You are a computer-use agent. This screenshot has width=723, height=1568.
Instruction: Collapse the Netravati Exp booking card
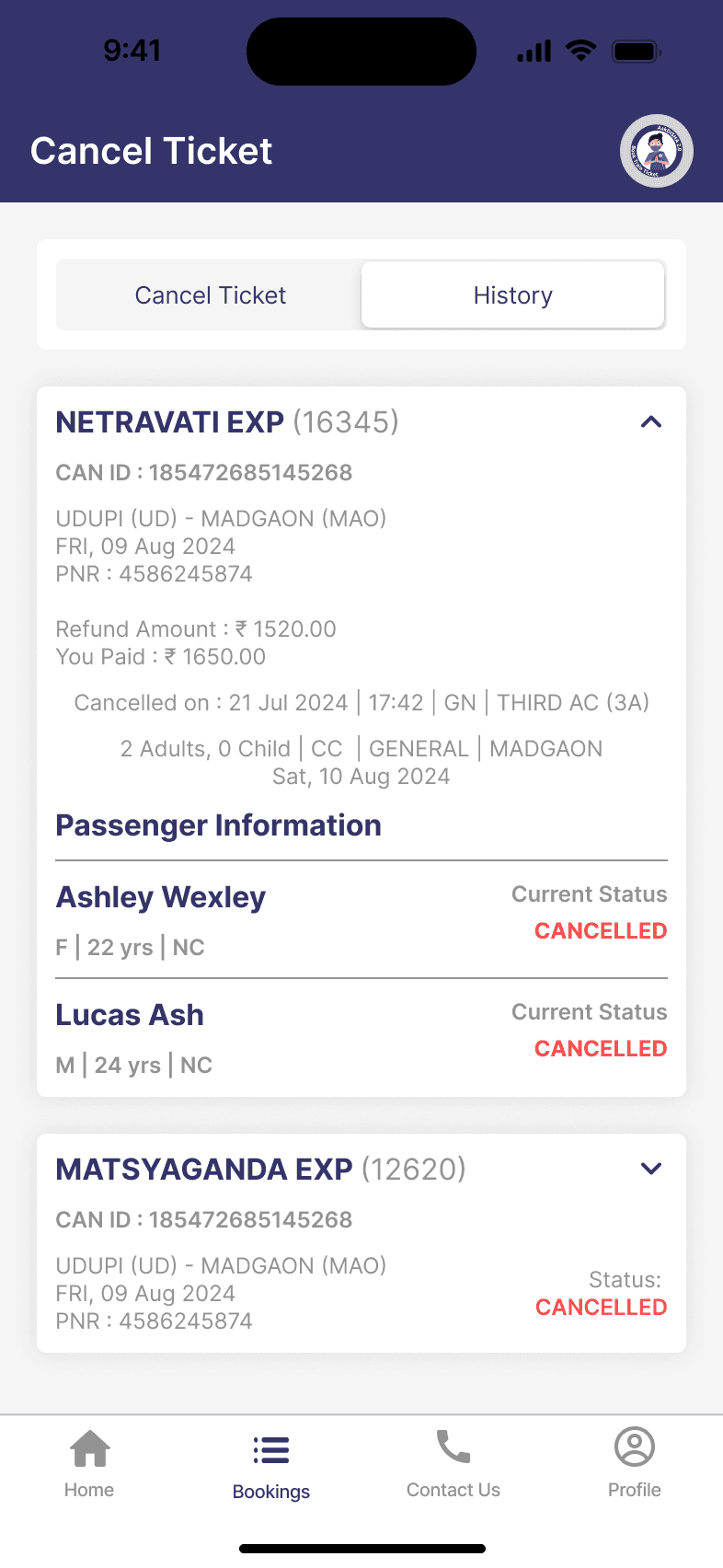tap(650, 422)
